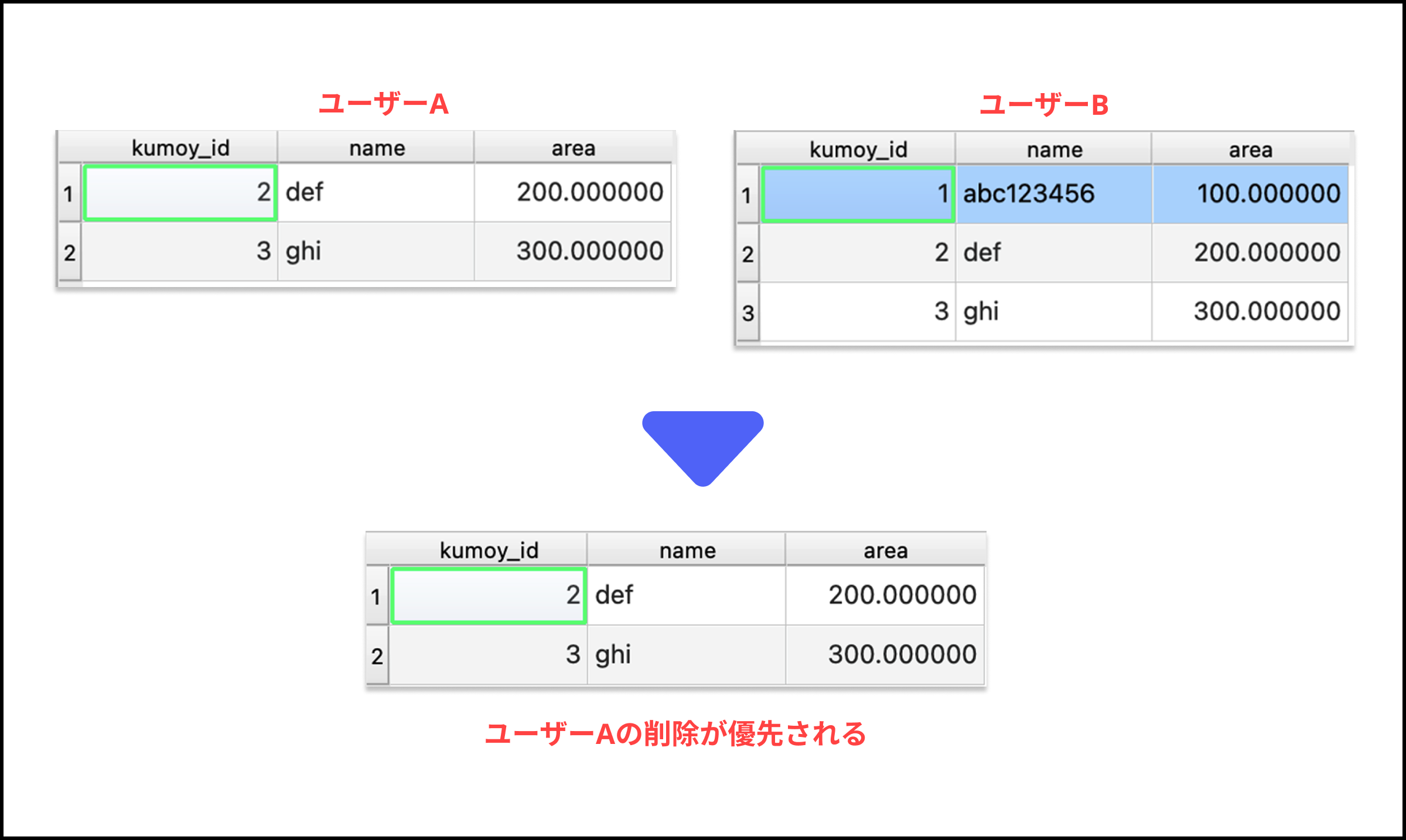This screenshot has height=840, width=1406.
Task: Select abc123456 name cell in User B table
Action: click(x=1053, y=194)
